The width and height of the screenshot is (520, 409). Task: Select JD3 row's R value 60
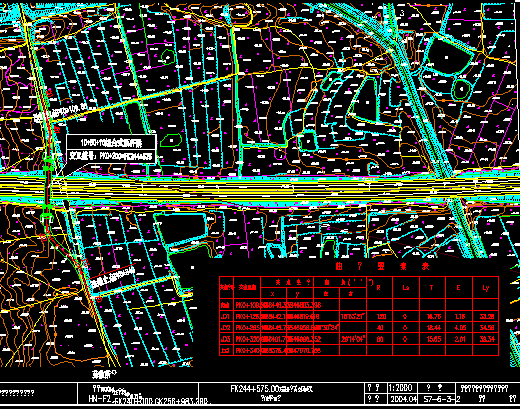[x=380, y=339]
